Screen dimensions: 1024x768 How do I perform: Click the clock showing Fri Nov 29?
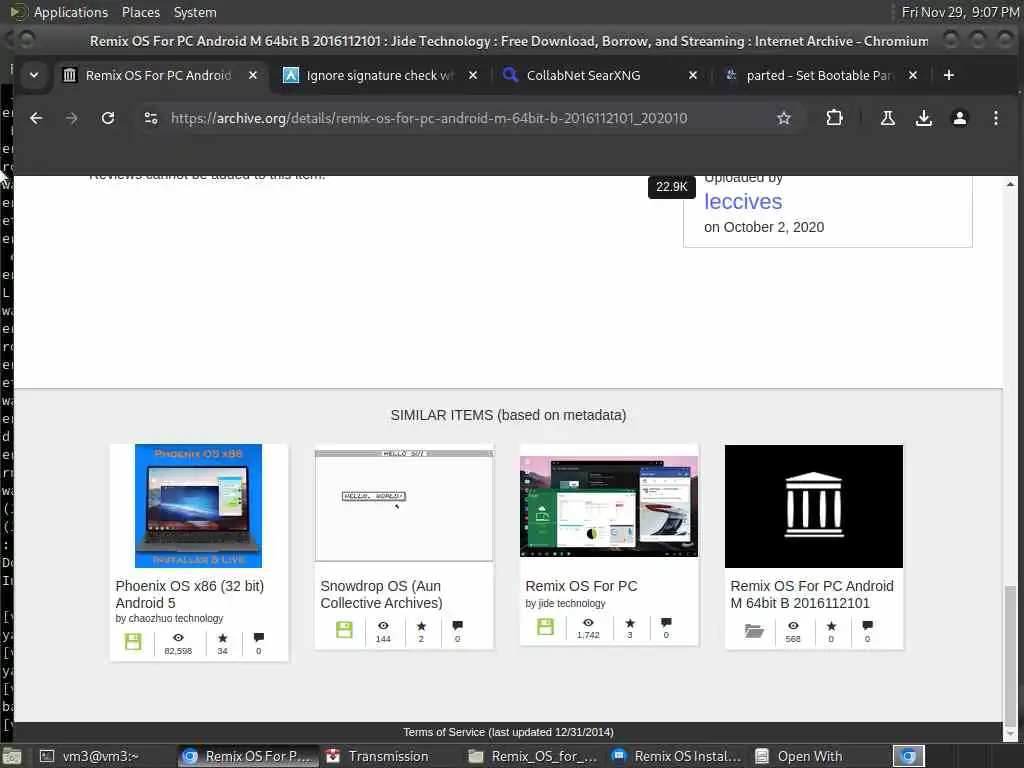pyautogui.click(x=959, y=12)
